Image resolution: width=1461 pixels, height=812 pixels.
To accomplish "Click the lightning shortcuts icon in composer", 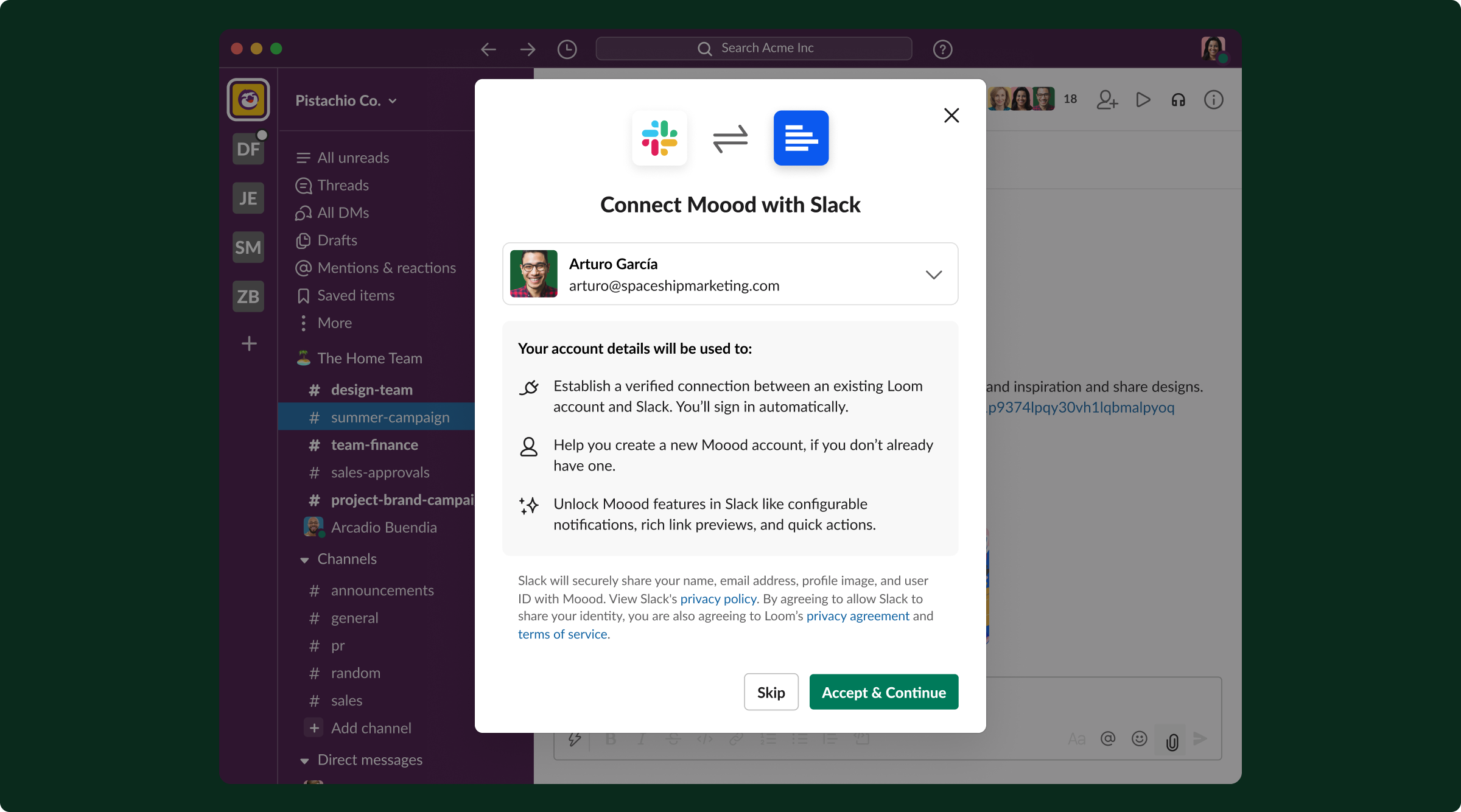I will pos(574,739).
